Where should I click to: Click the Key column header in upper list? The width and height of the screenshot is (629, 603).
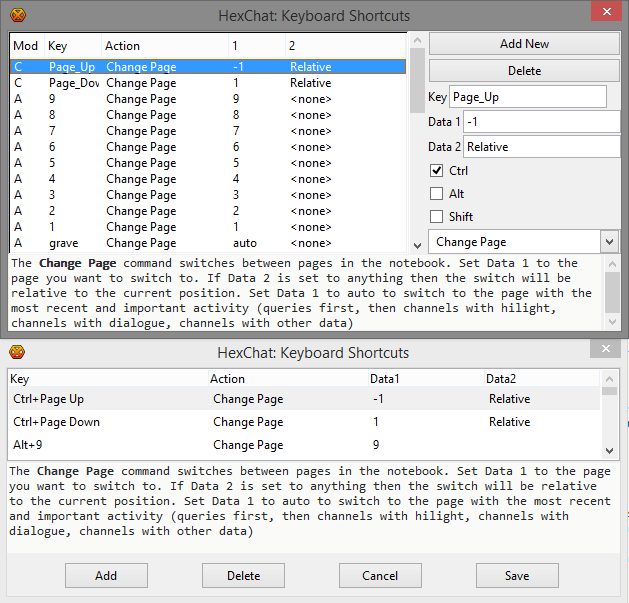73,46
